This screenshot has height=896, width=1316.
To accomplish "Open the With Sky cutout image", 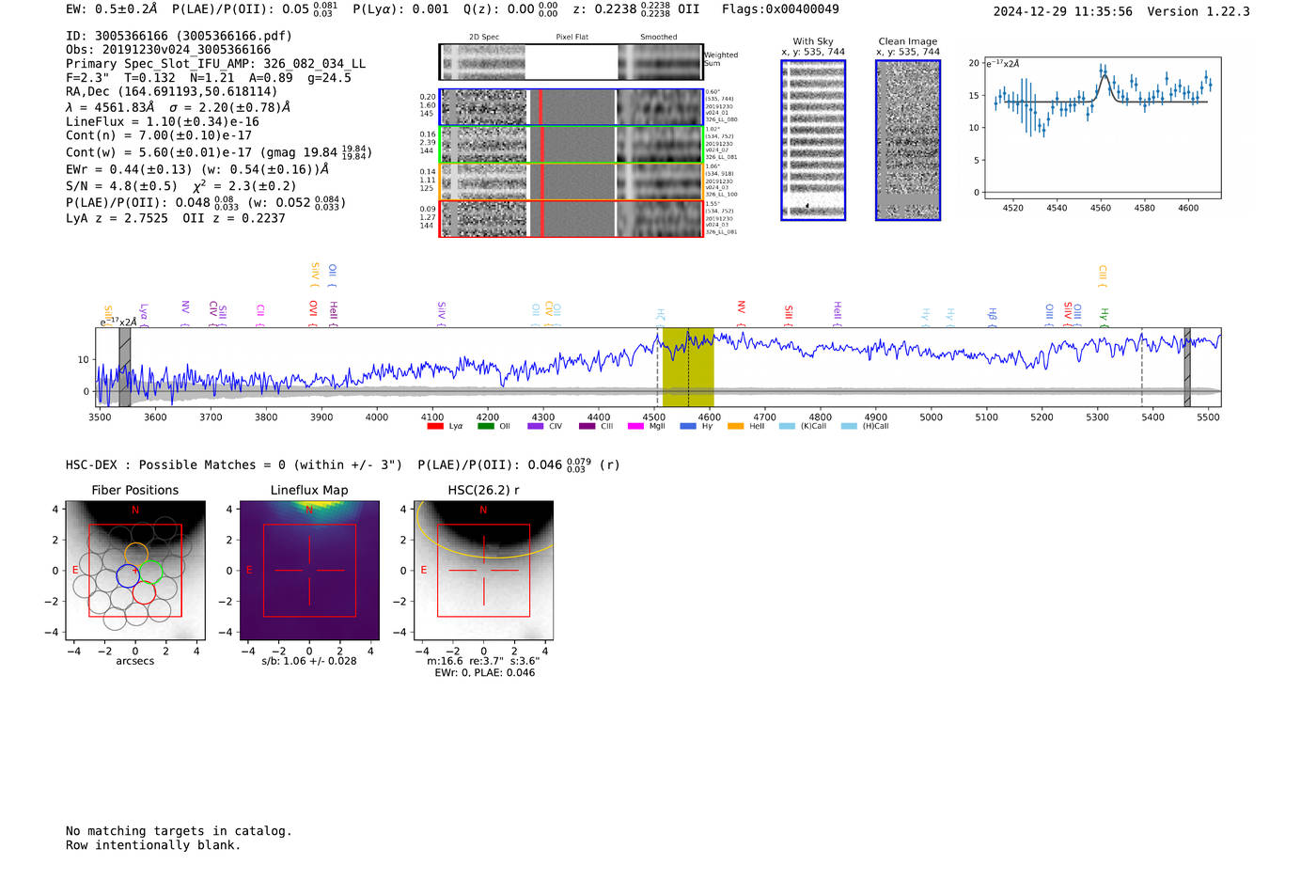I will click(x=813, y=140).
